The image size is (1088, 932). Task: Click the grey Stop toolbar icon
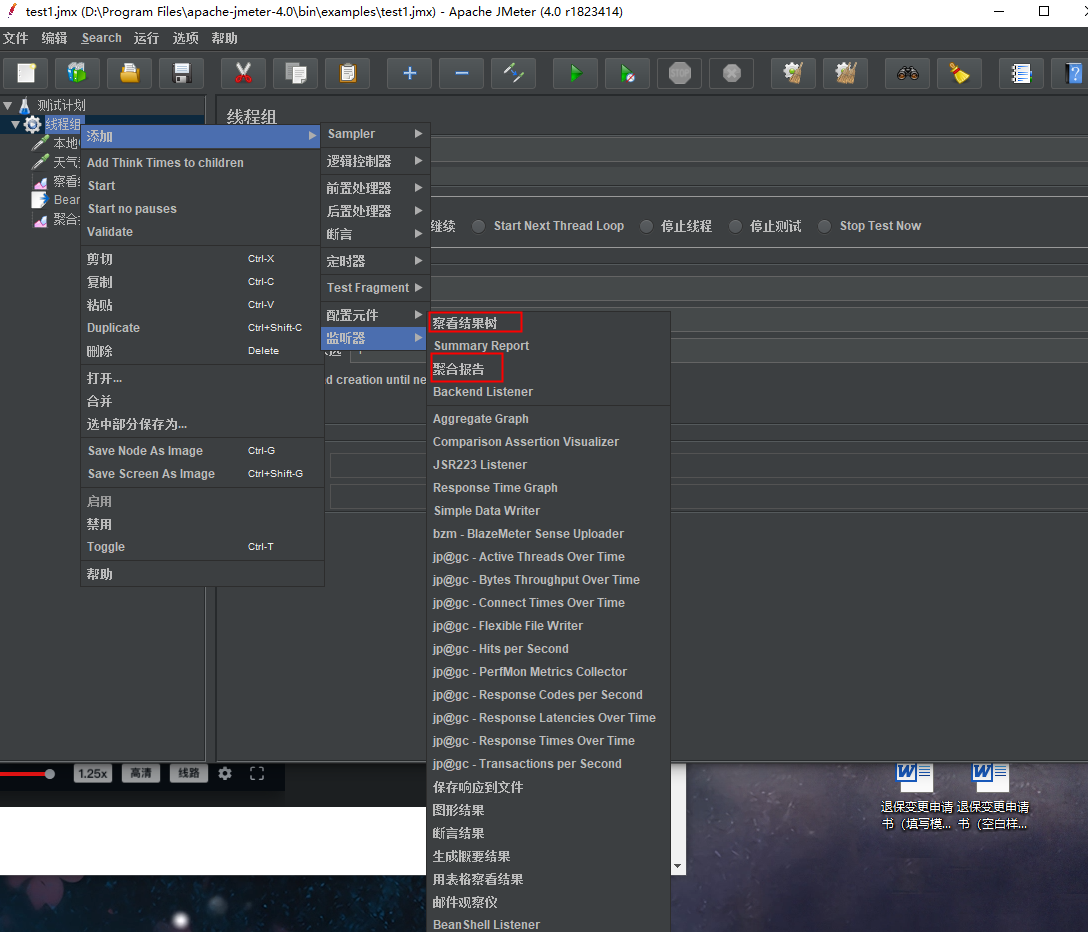click(679, 73)
